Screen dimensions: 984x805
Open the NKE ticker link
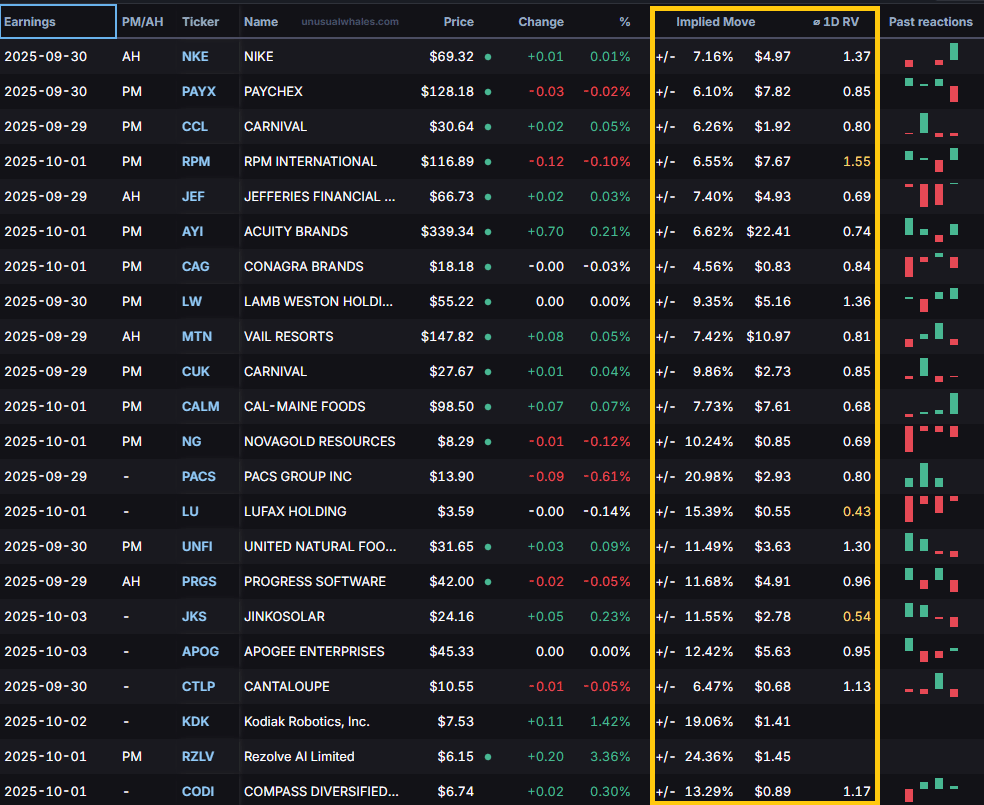[195, 56]
